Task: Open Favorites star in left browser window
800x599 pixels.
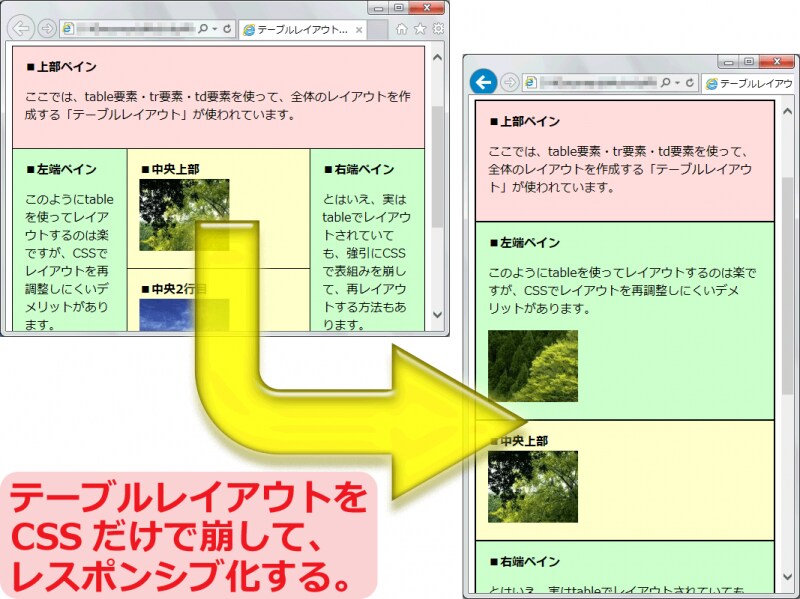Action: pyautogui.click(x=420, y=29)
